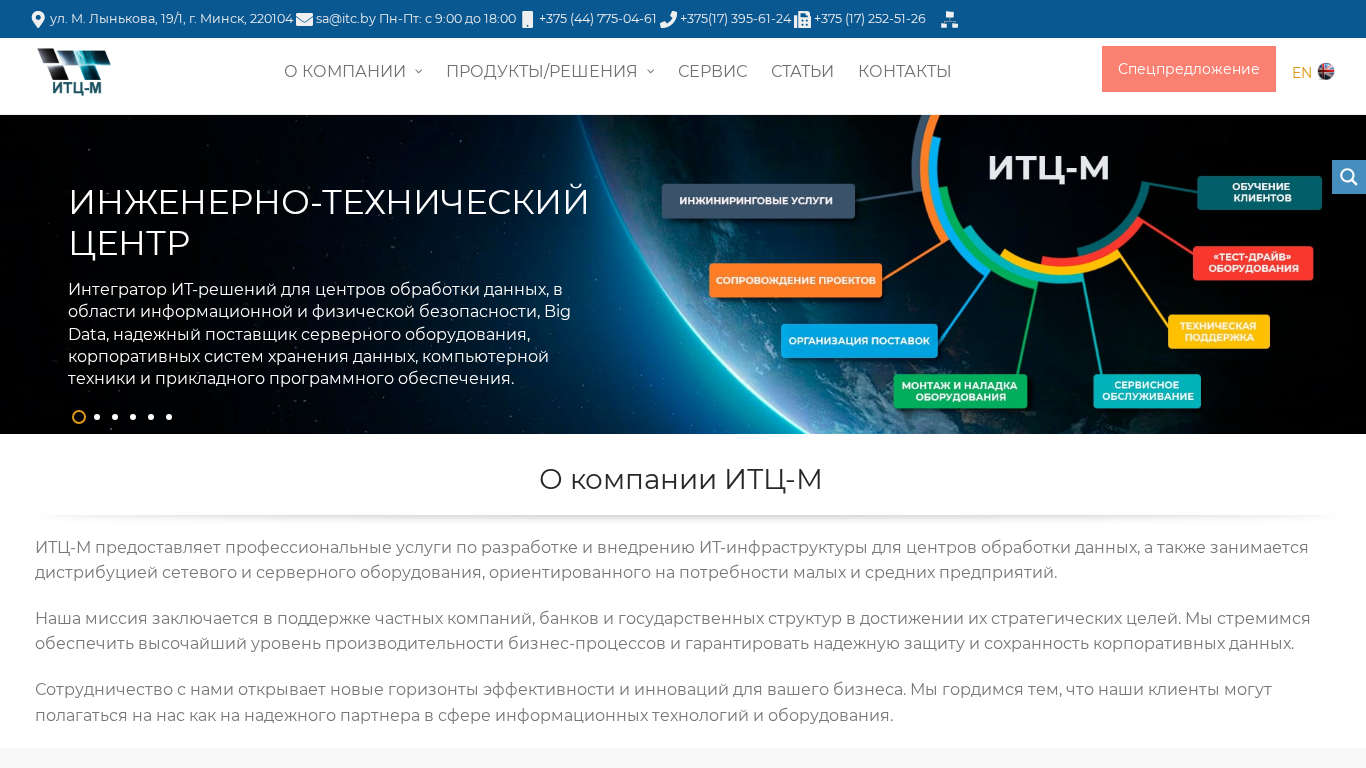Select the fourth slider dot
The image size is (1366, 768).
133,417
